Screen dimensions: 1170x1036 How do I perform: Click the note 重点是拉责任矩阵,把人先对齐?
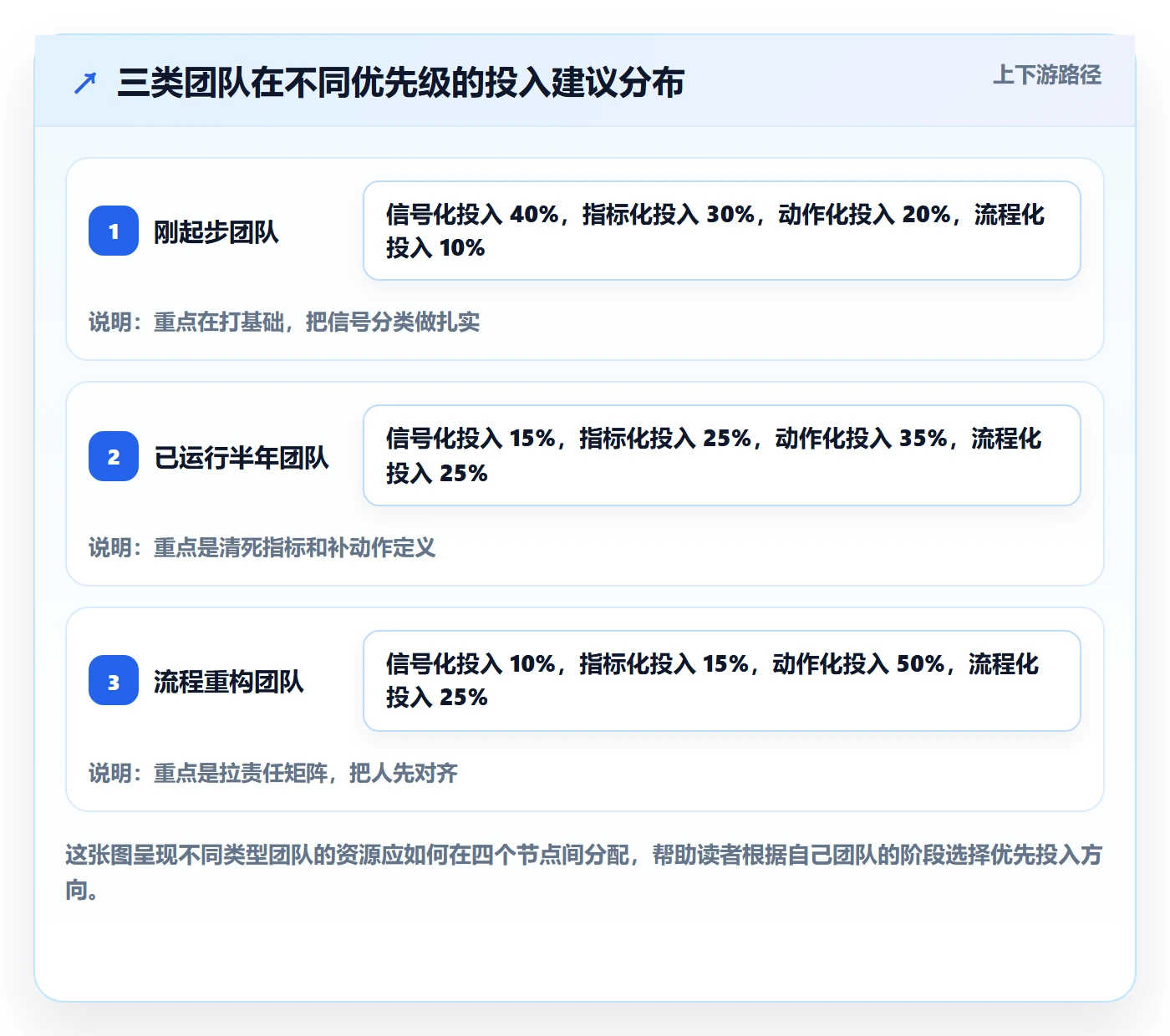coord(273,774)
